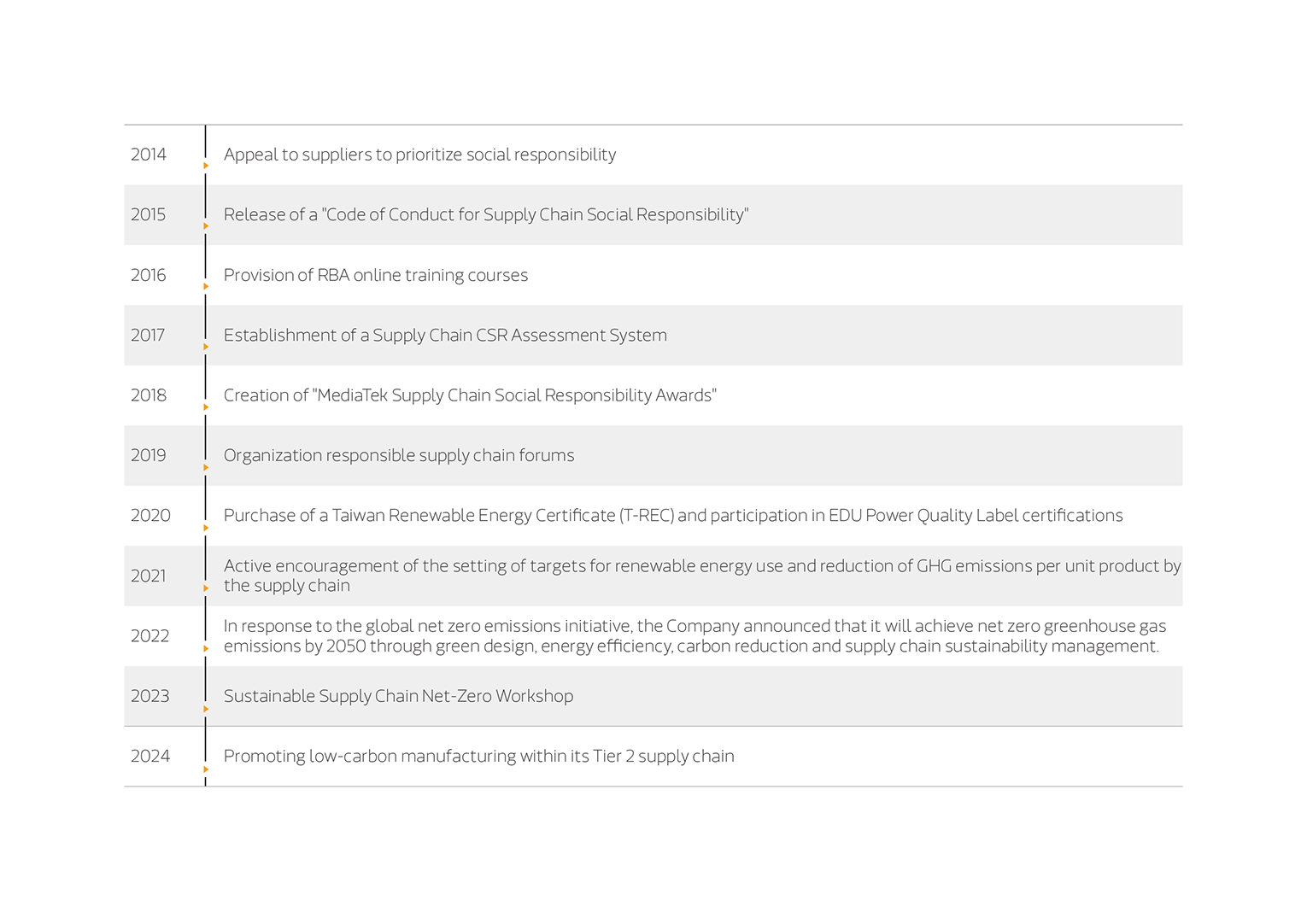Click the Taiwan Renewable Energy Certificate entry

[672, 516]
